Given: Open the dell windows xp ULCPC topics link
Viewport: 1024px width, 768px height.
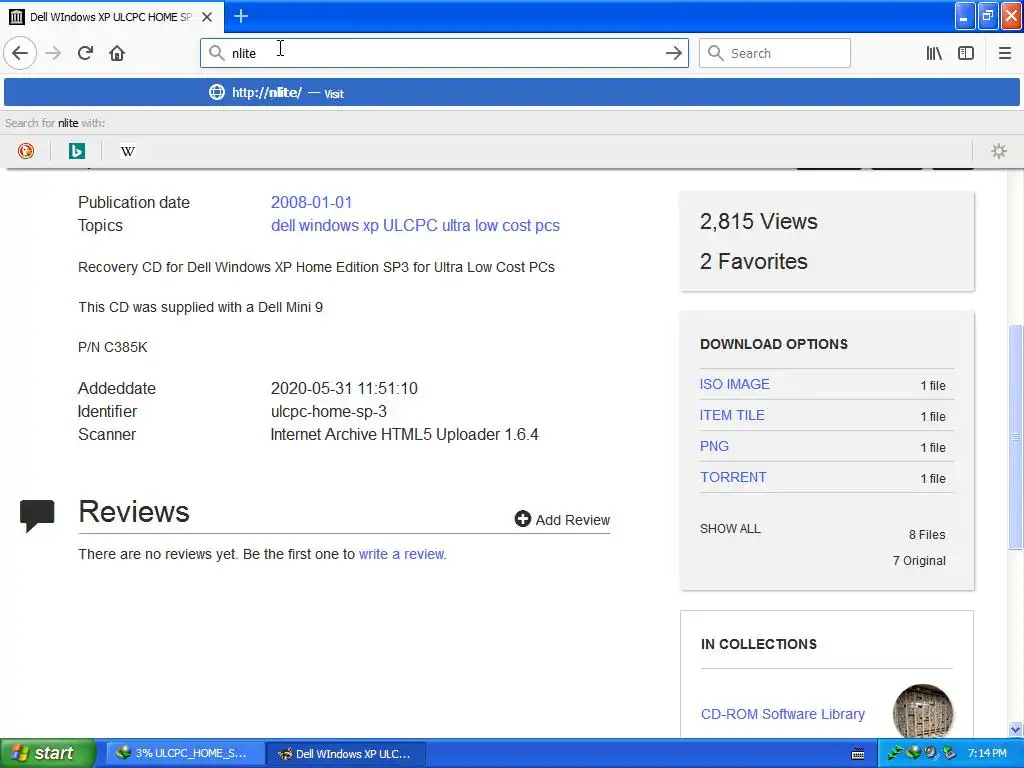Looking at the screenshot, I should coord(415,225).
